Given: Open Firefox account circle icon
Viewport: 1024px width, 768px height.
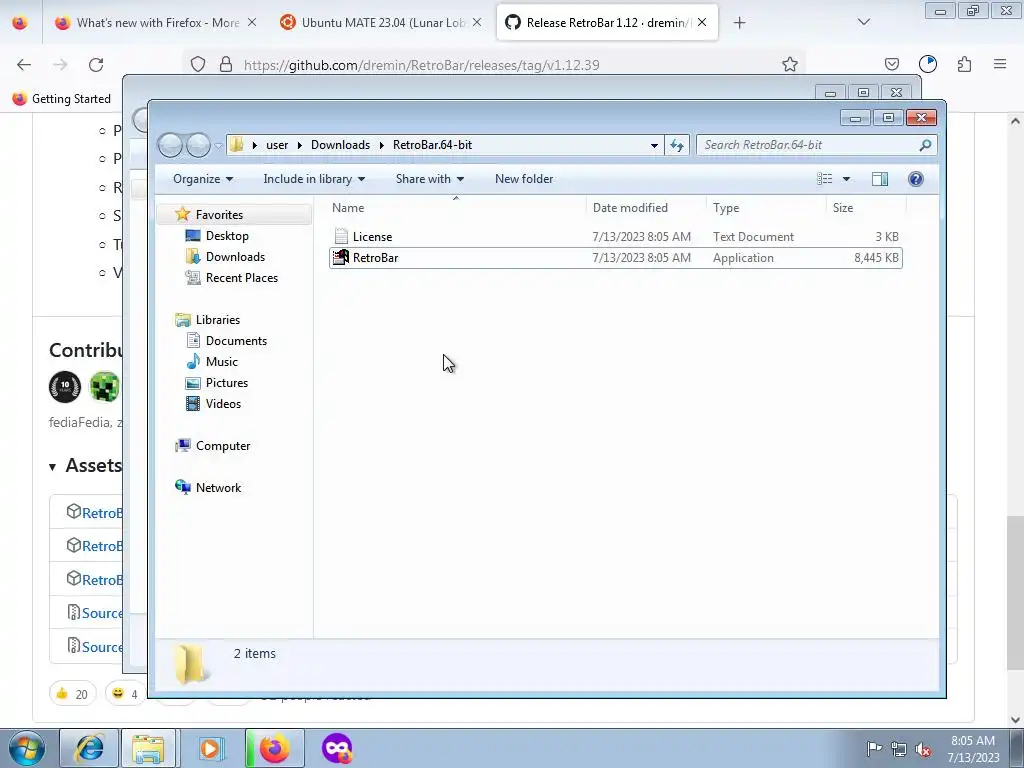Looking at the screenshot, I should point(927,65).
